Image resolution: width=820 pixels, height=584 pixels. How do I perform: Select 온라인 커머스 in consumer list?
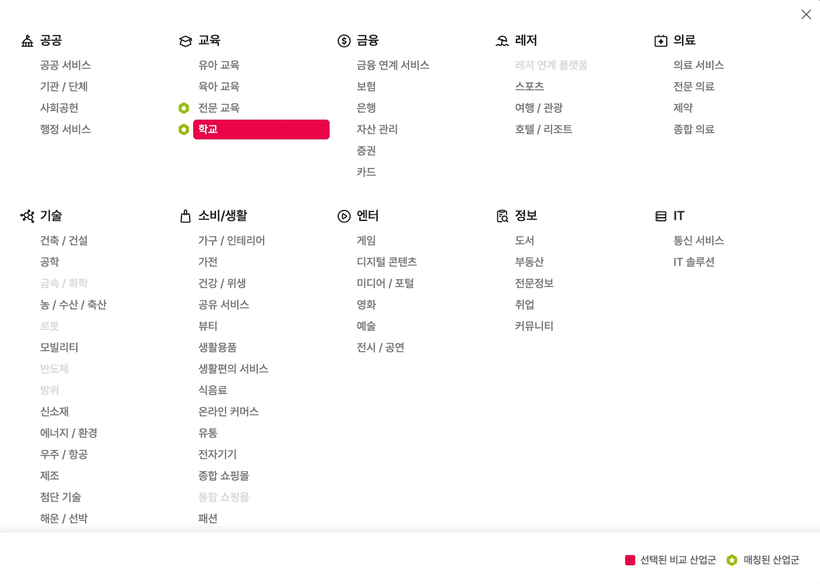click(228, 412)
